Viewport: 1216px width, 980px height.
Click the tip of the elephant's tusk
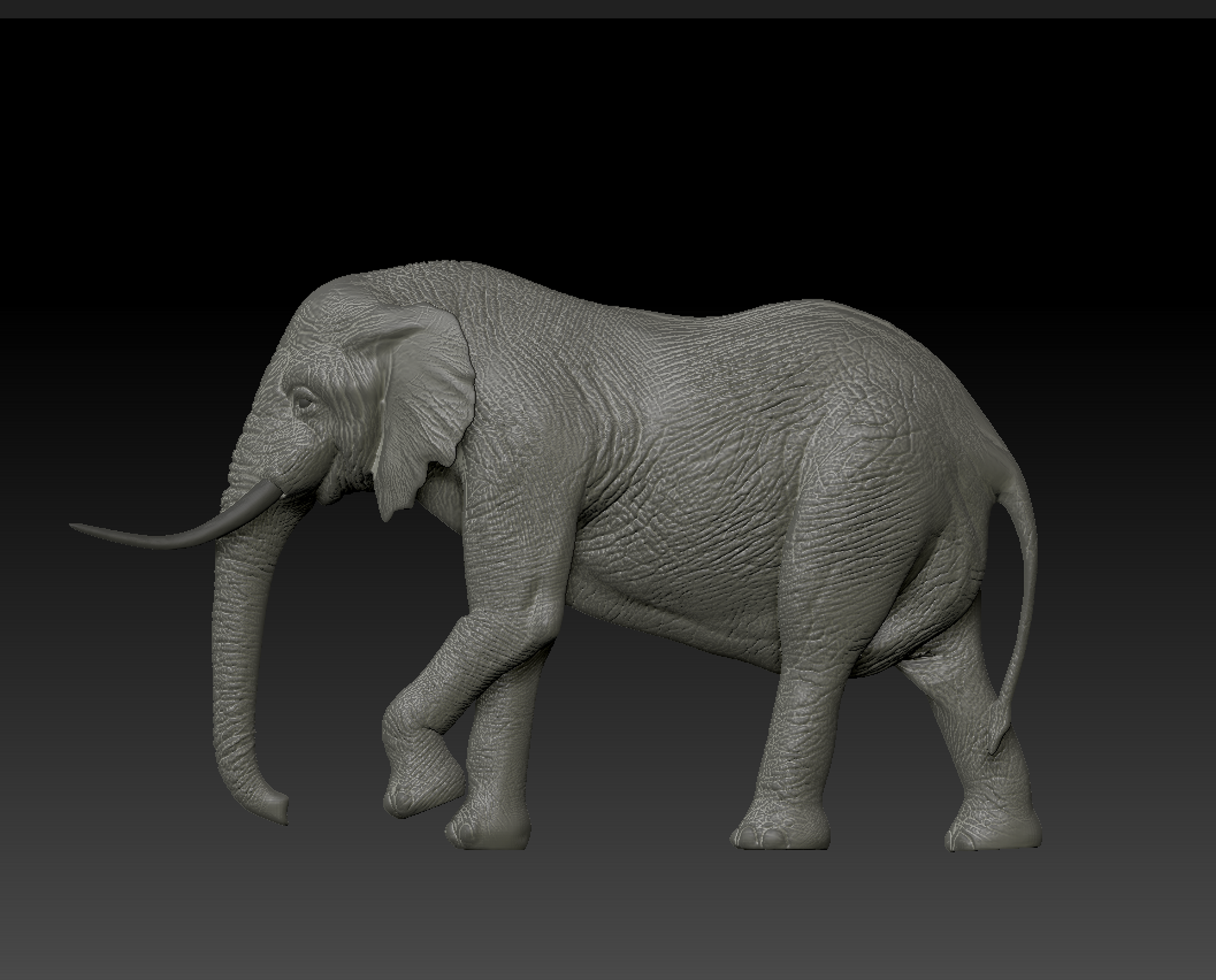point(75,525)
